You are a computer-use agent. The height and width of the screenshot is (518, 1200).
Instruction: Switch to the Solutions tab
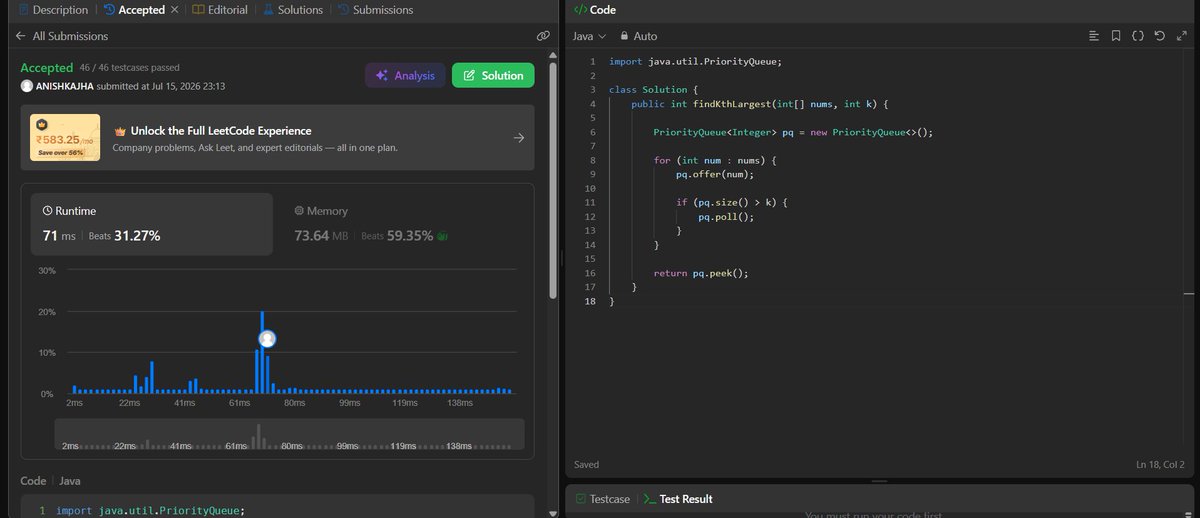pyautogui.click(x=294, y=10)
